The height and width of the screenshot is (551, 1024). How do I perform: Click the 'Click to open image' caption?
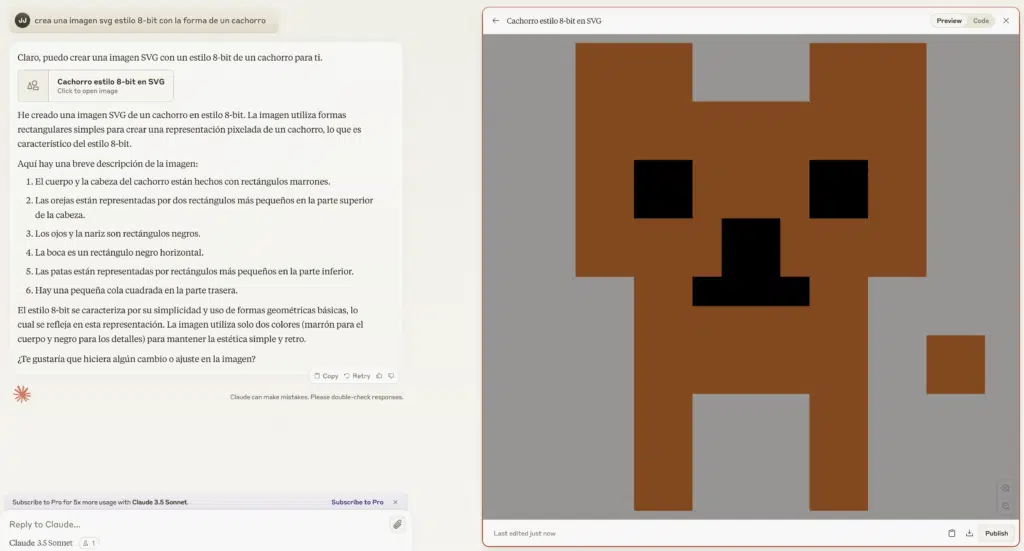coord(88,91)
